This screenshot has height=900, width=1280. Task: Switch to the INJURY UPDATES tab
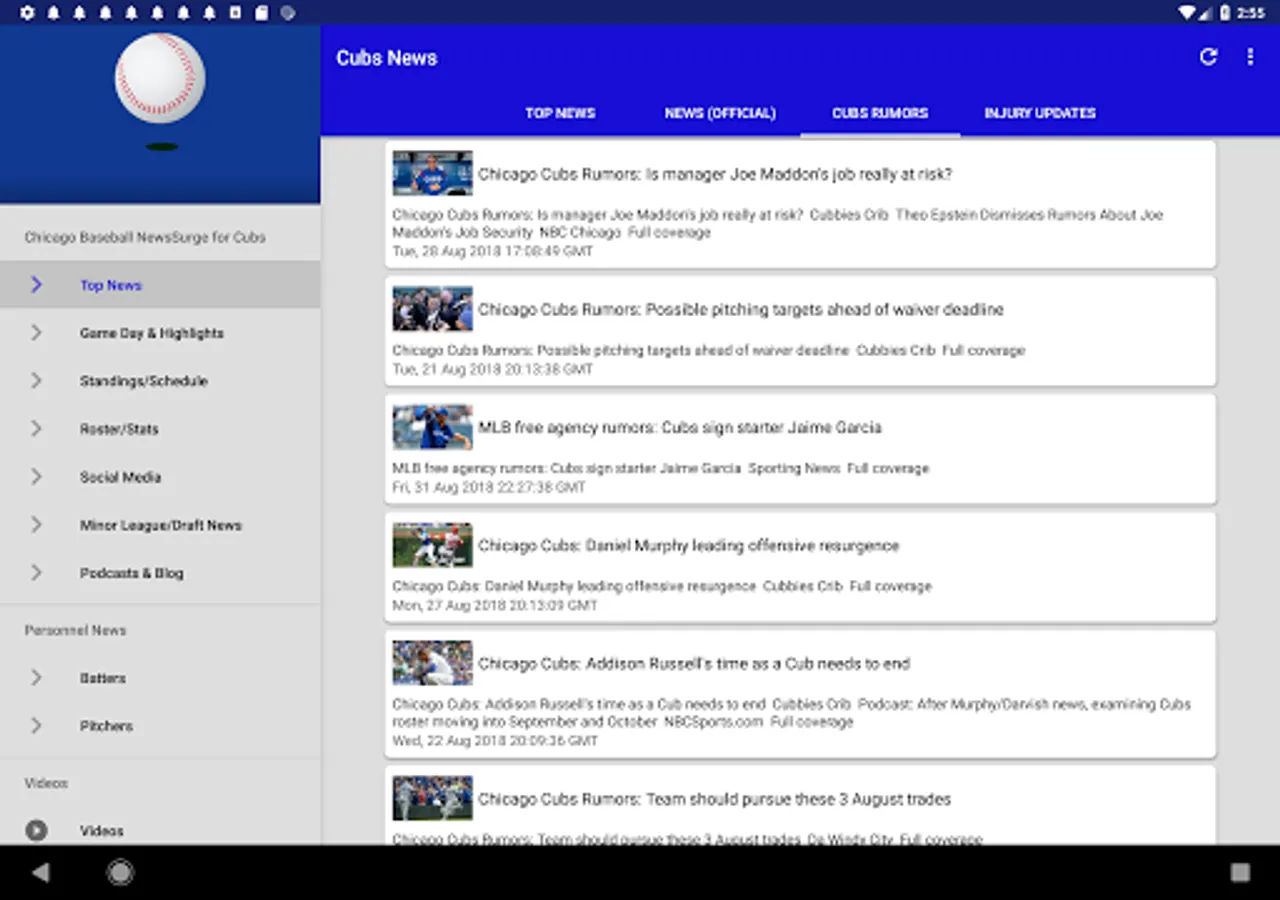[x=1040, y=113]
